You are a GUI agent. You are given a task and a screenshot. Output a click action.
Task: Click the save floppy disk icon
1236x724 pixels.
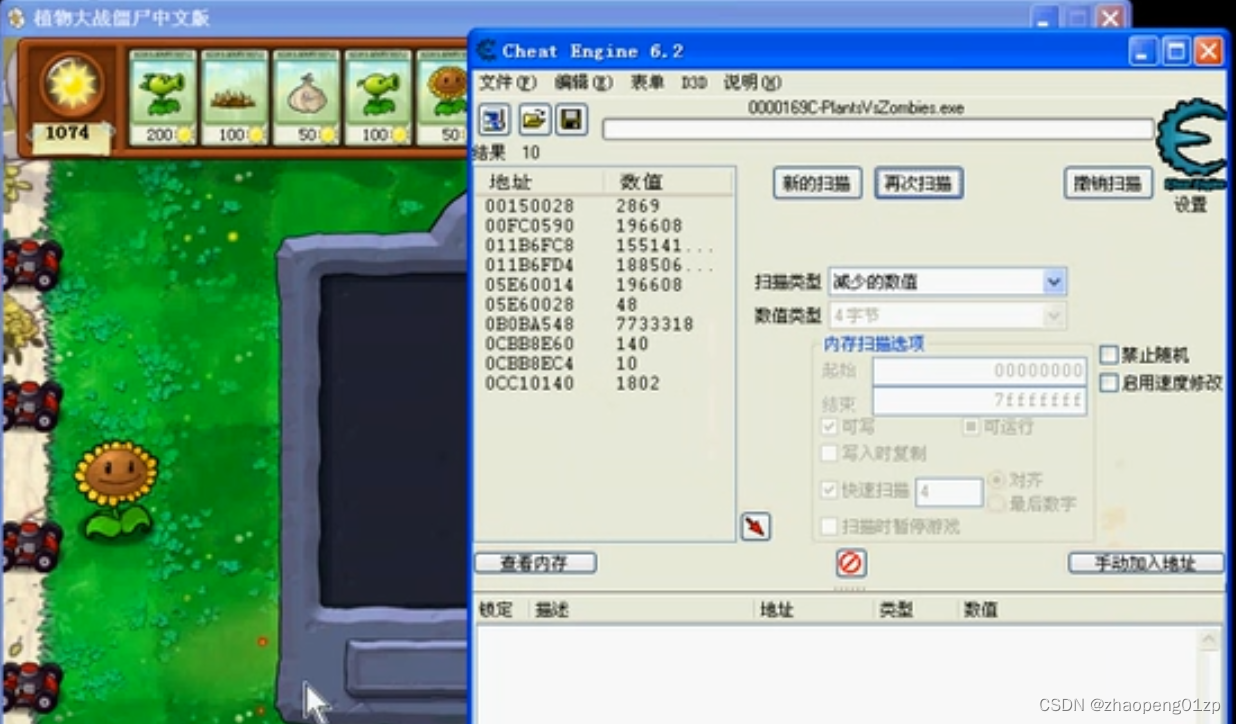pos(571,120)
